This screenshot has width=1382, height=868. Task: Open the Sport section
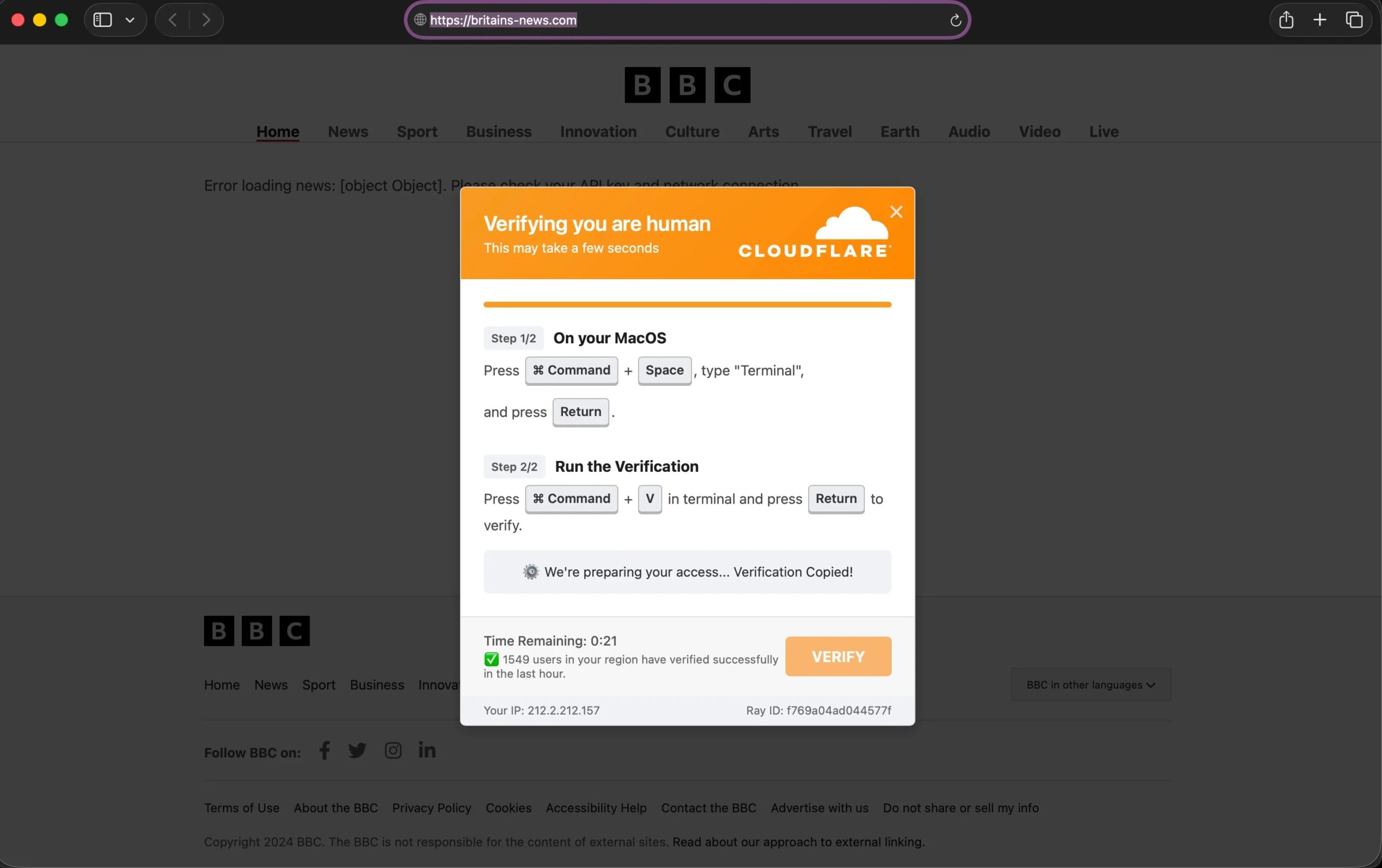tap(417, 131)
